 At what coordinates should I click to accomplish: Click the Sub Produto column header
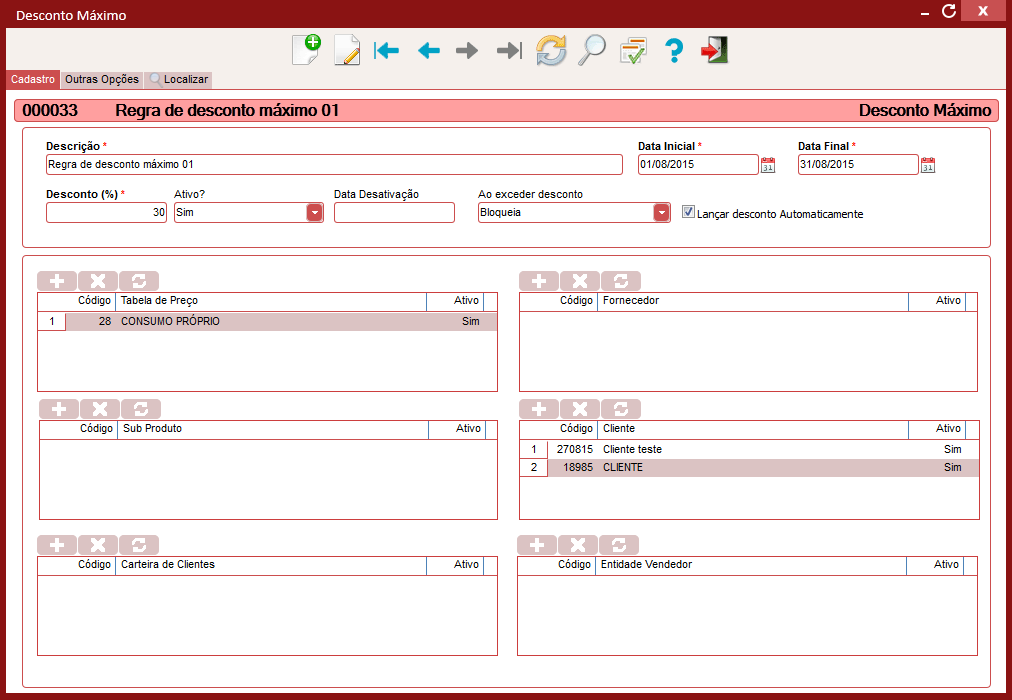(272, 428)
